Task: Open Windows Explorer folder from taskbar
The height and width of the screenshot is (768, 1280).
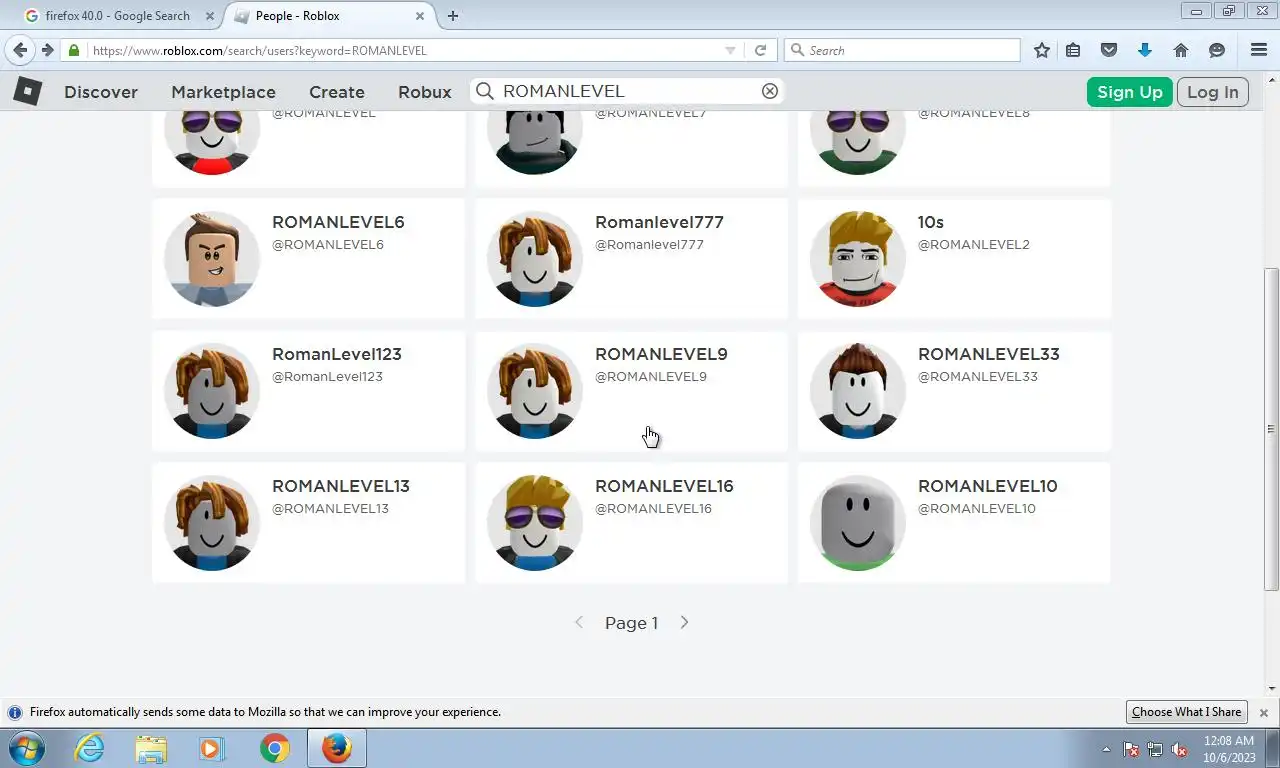Action: click(151, 748)
